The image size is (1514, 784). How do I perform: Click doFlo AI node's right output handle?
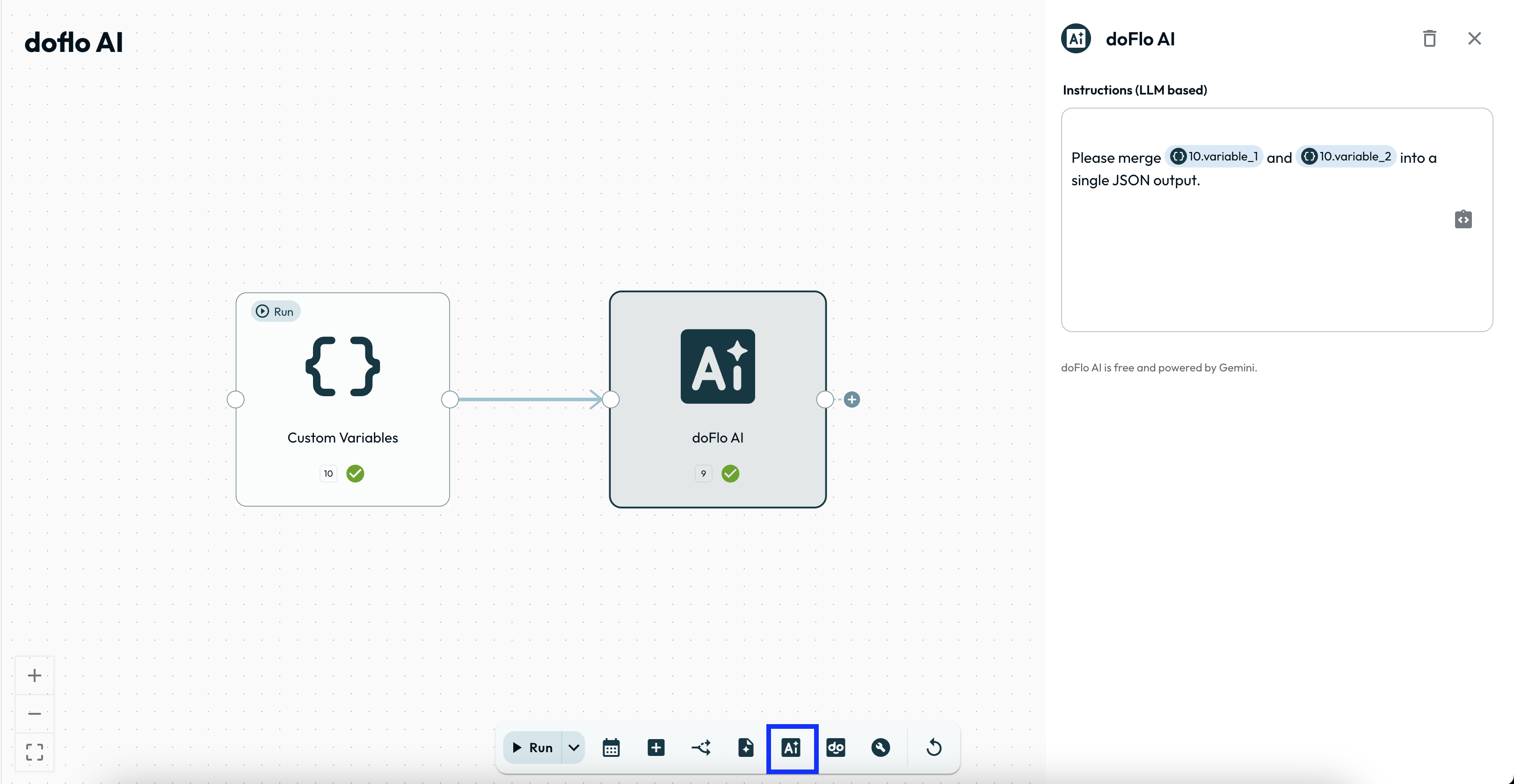pyautogui.click(x=825, y=399)
